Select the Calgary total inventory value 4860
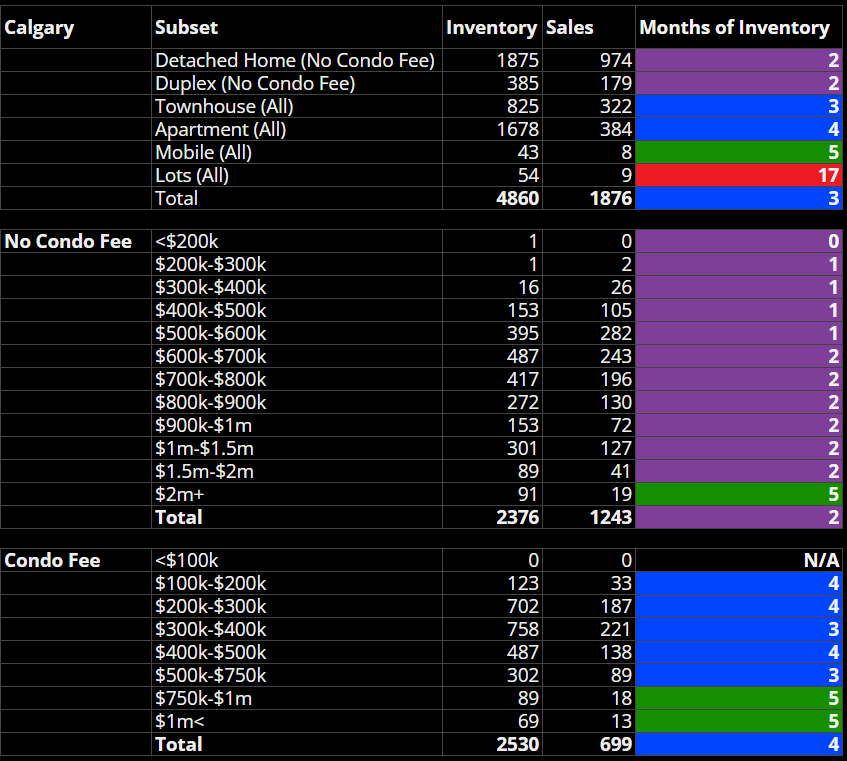This screenshot has width=847, height=761. [517, 198]
